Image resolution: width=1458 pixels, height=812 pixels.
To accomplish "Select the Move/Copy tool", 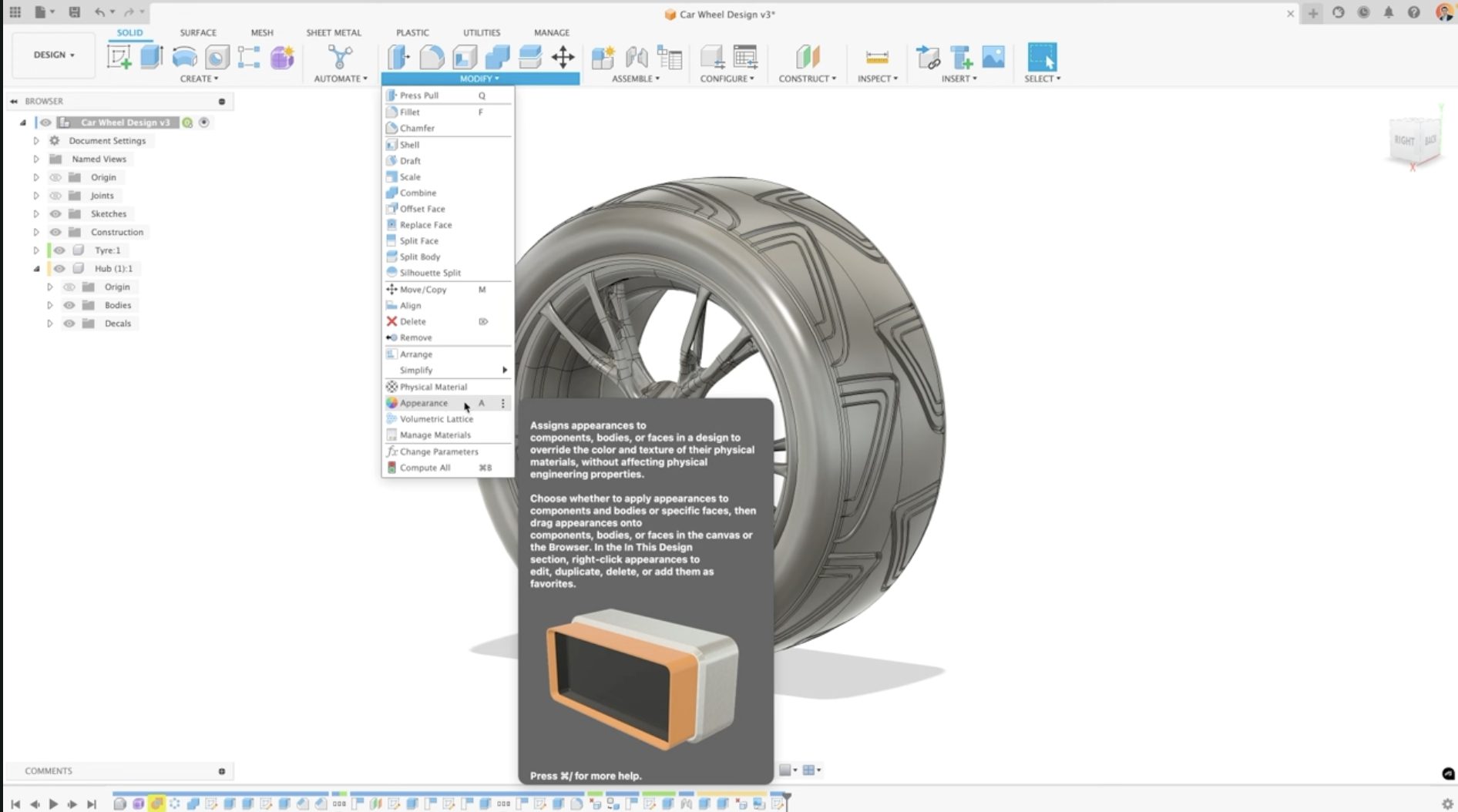I will pyautogui.click(x=422, y=290).
